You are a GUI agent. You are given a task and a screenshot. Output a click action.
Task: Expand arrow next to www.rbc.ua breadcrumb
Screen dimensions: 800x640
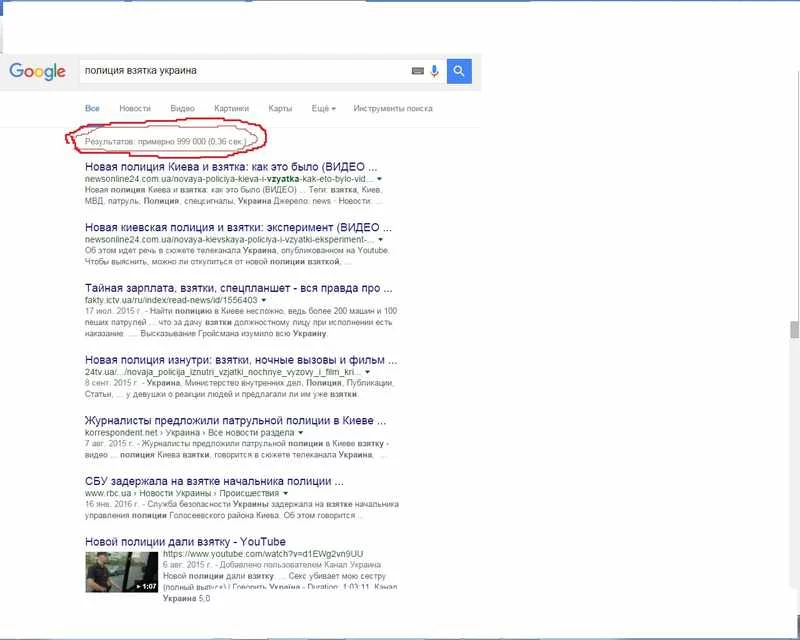[285, 494]
